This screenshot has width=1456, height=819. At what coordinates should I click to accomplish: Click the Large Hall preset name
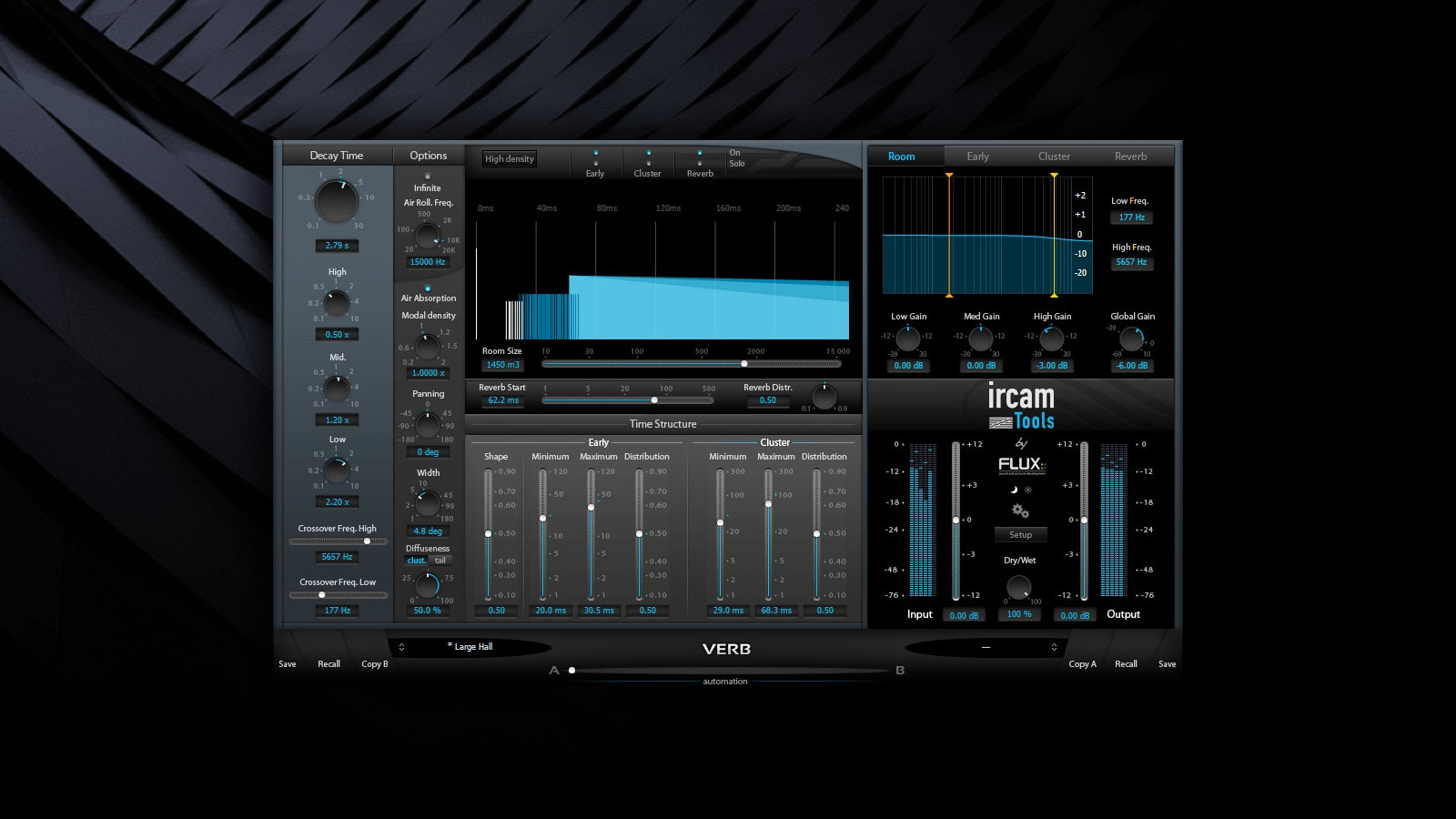pyautogui.click(x=470, y=646)
